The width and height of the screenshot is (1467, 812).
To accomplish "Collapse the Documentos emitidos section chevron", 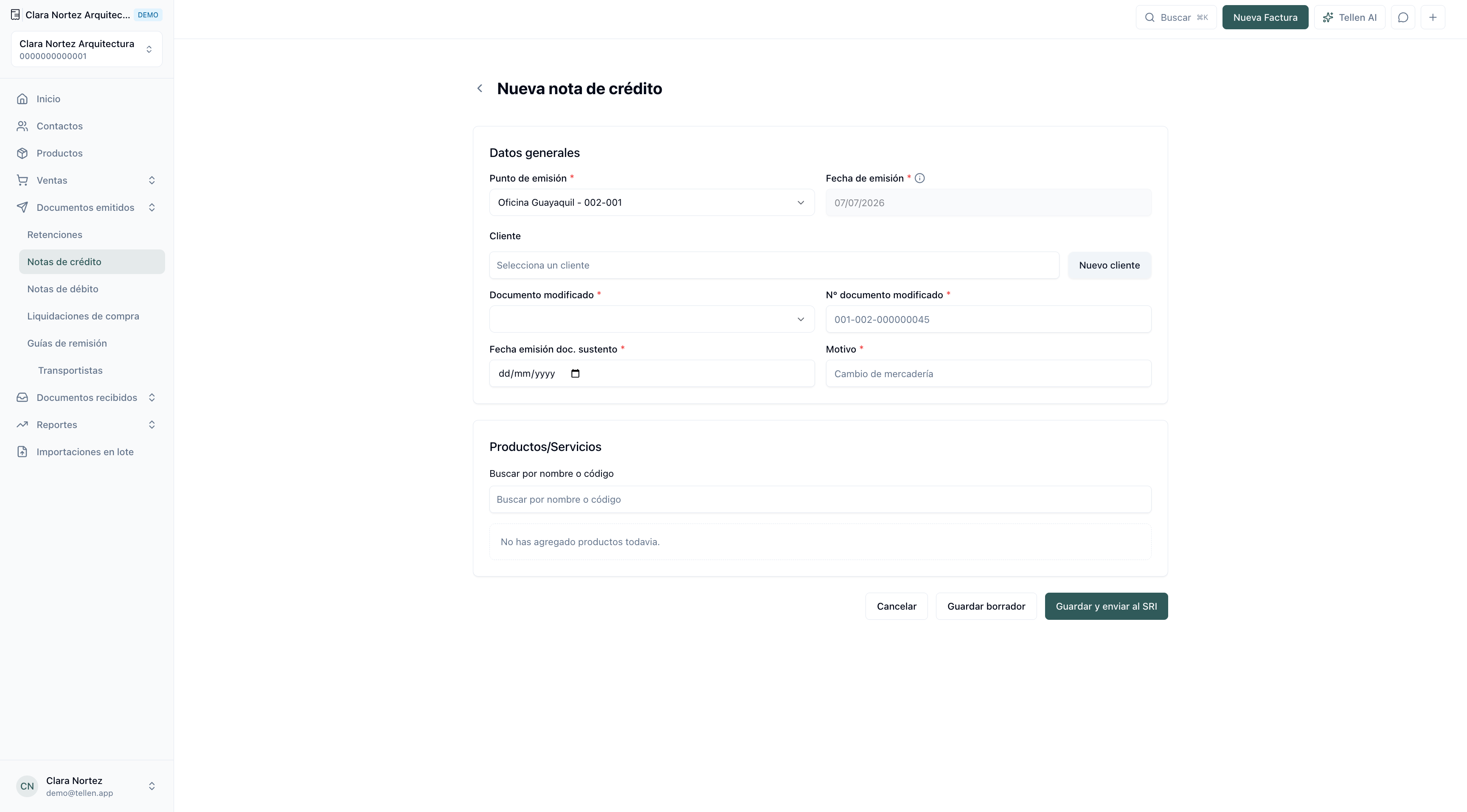I will (152, 208).
